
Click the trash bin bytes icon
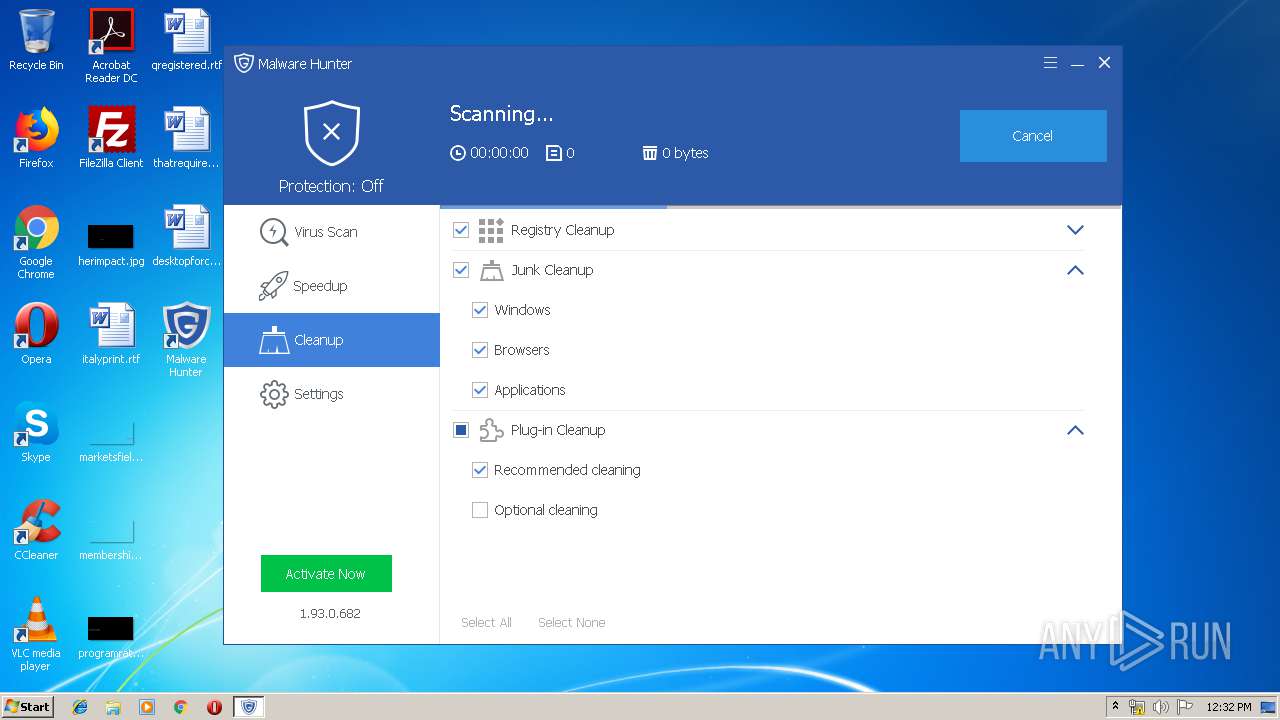click(x=650, y=153)
